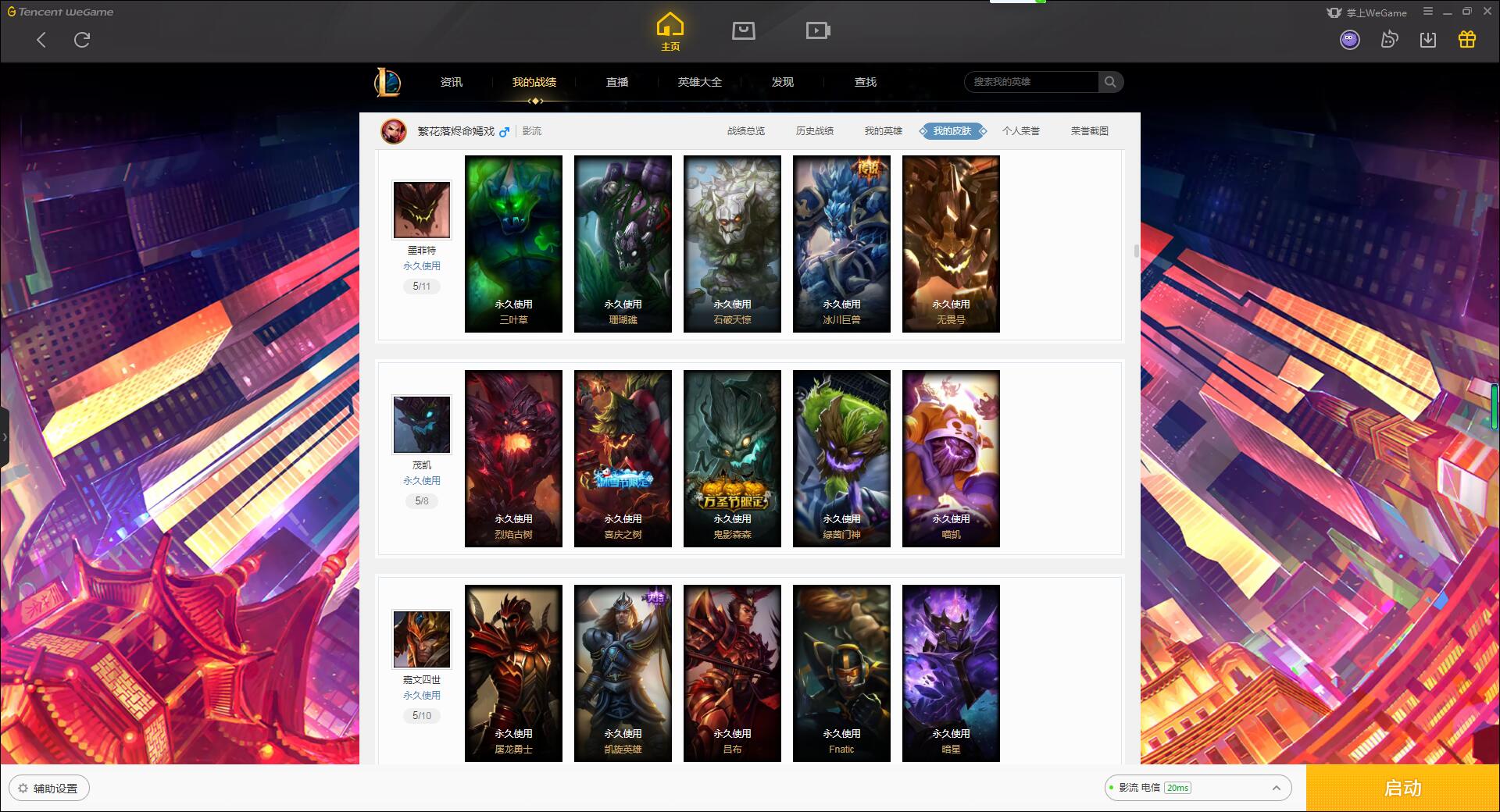Click the League of Legends logo
This screenshot has height=812, width=1500.
tap(387, 82)
